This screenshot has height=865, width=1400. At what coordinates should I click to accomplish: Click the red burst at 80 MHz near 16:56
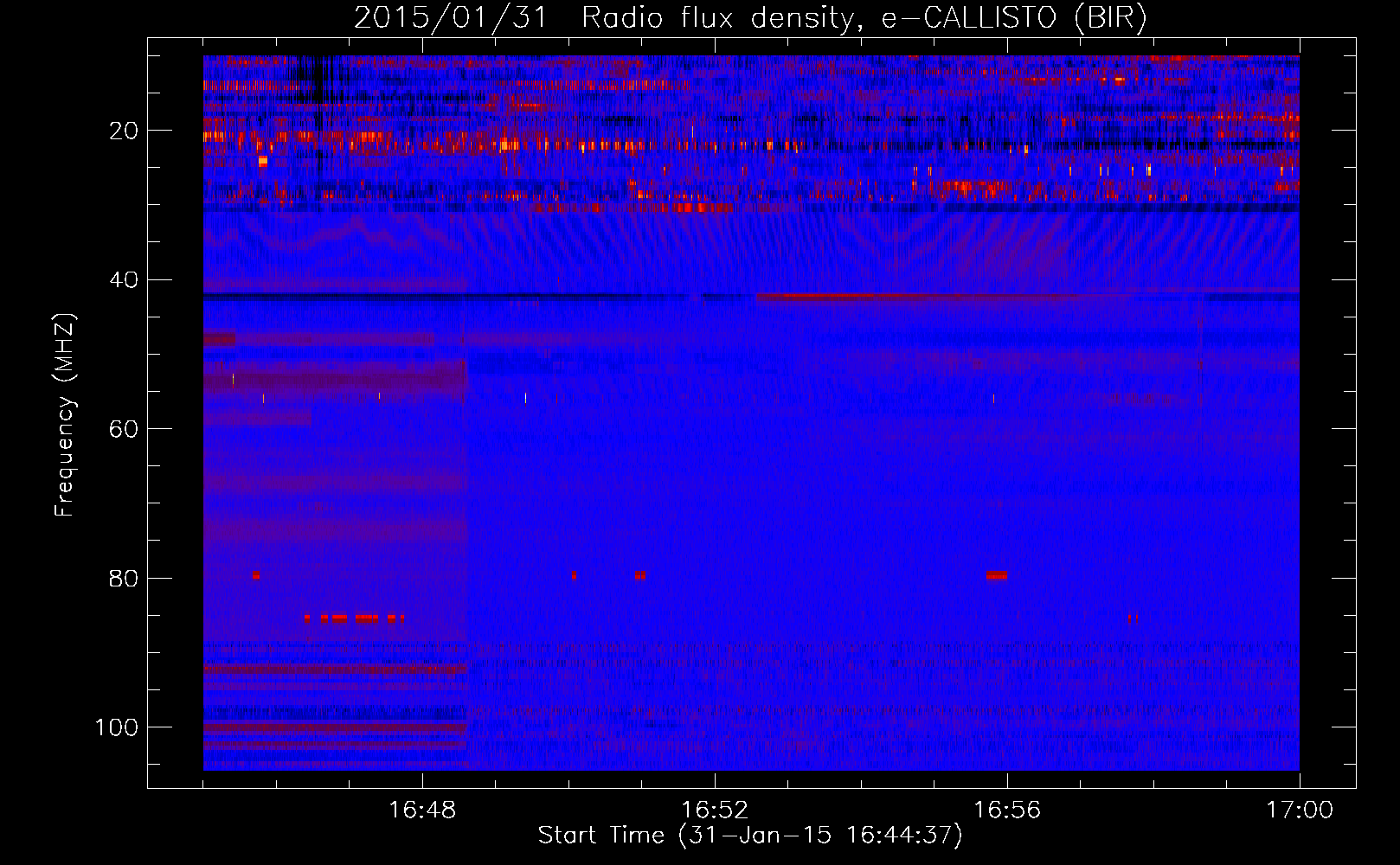(996, 575)
